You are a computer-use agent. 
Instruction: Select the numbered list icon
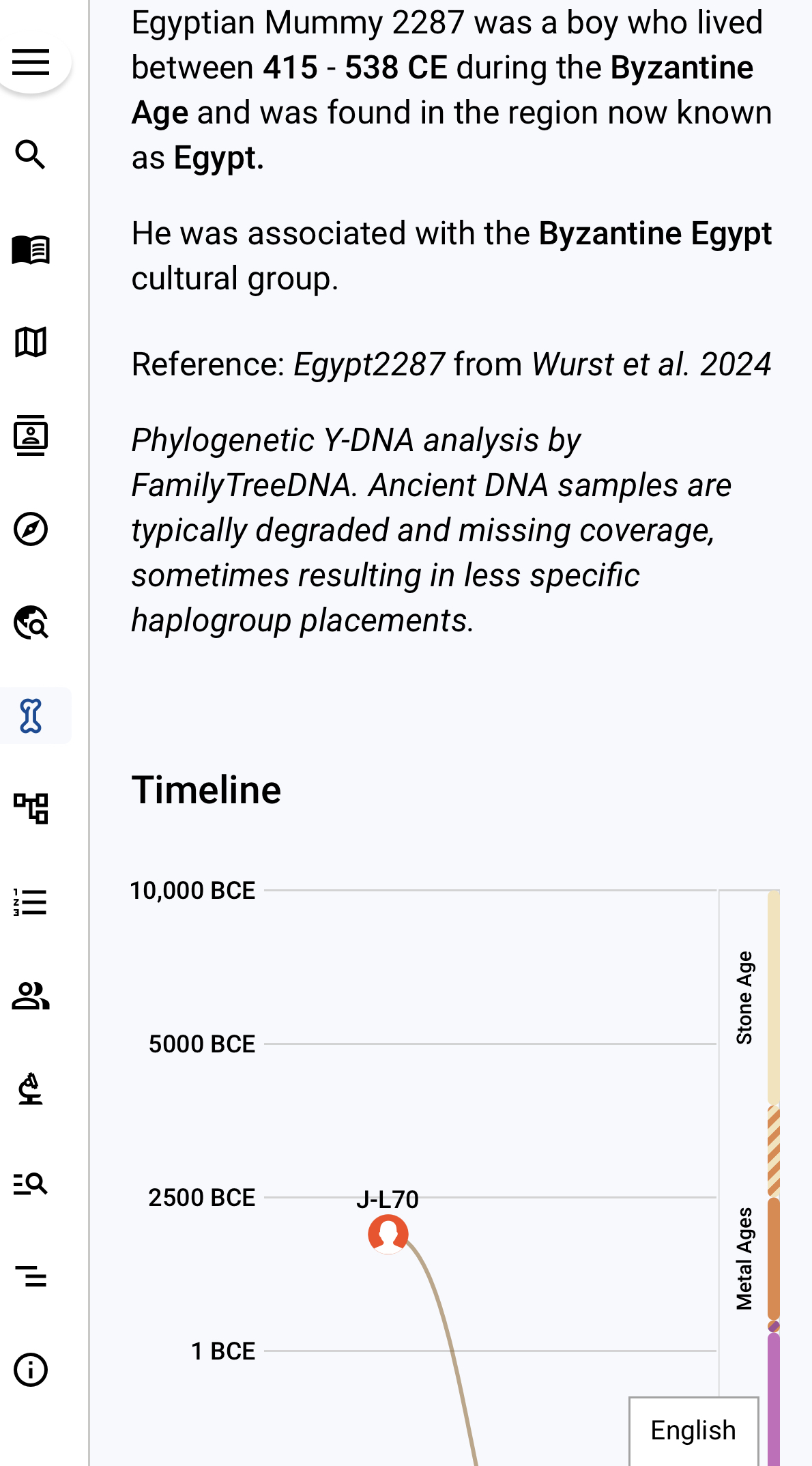coord(31,902)
